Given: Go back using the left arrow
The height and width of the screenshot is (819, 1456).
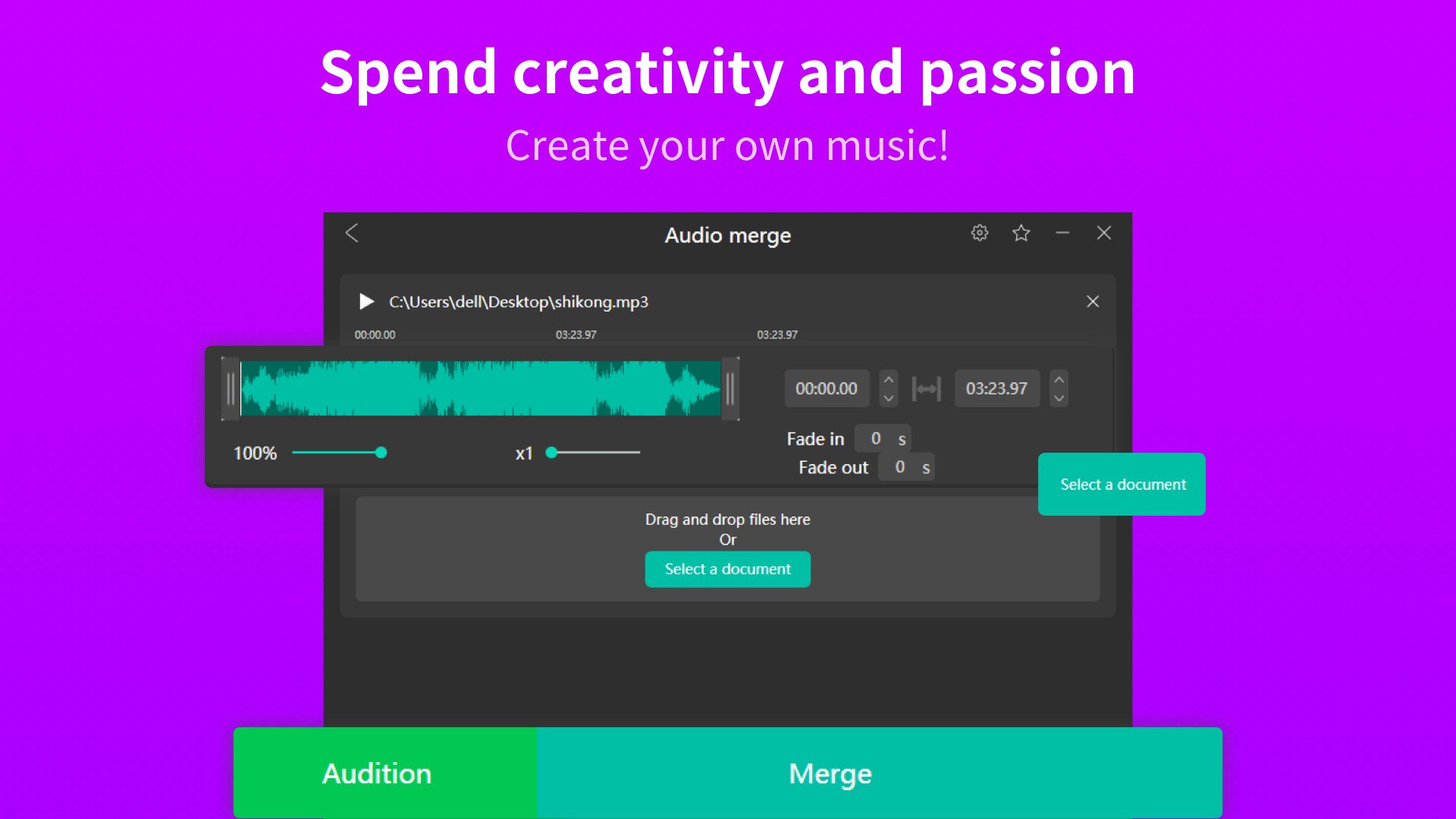Looking at the screenshot, I should 352,234.
